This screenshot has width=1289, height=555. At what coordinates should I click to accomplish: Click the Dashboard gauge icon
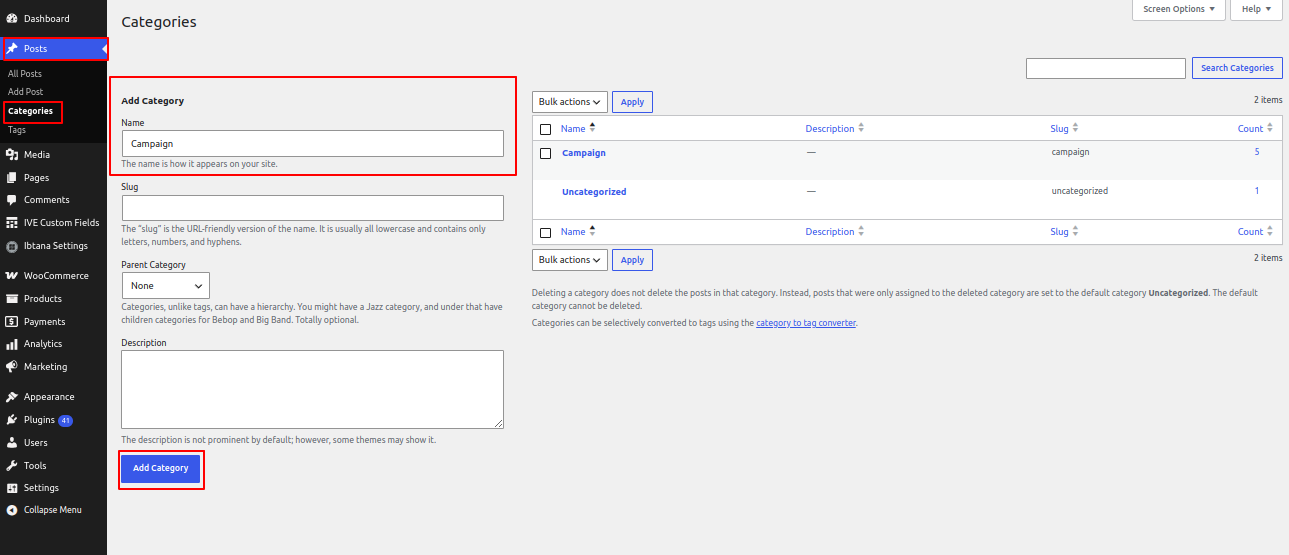click(x=12, y=18)
